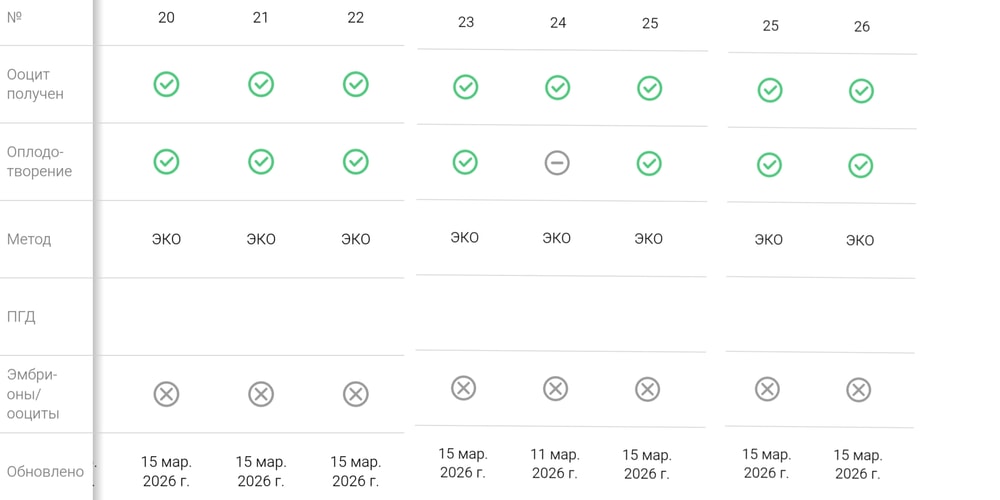Screen dimensions: 1000x500
Task: Click the ПГД row label
Action: pyautogui.click(x=21, y=317)
